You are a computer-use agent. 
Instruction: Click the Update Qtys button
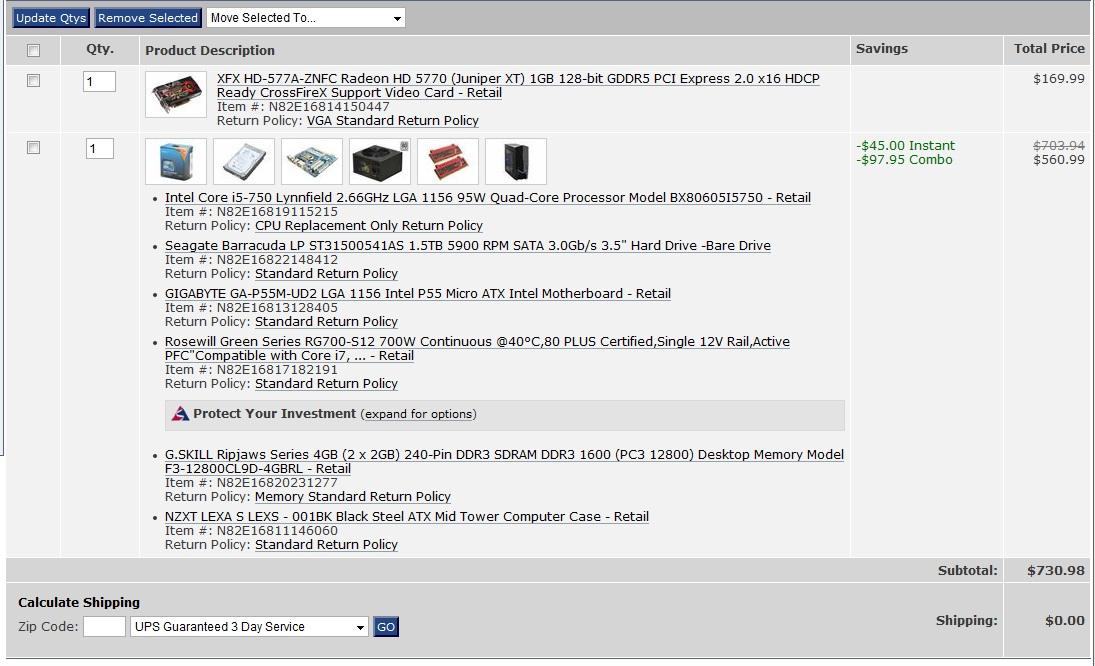point(51,18)
